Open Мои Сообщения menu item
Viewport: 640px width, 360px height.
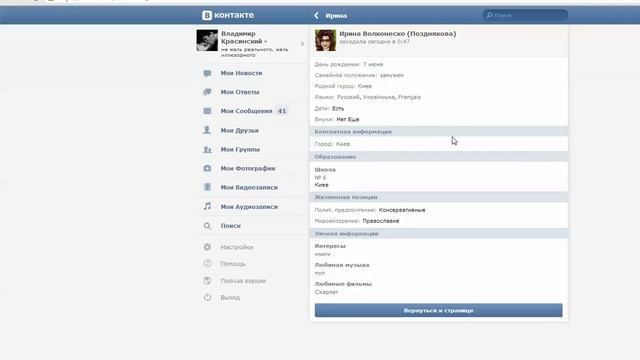pyautogui.click(x=246, y=111)
